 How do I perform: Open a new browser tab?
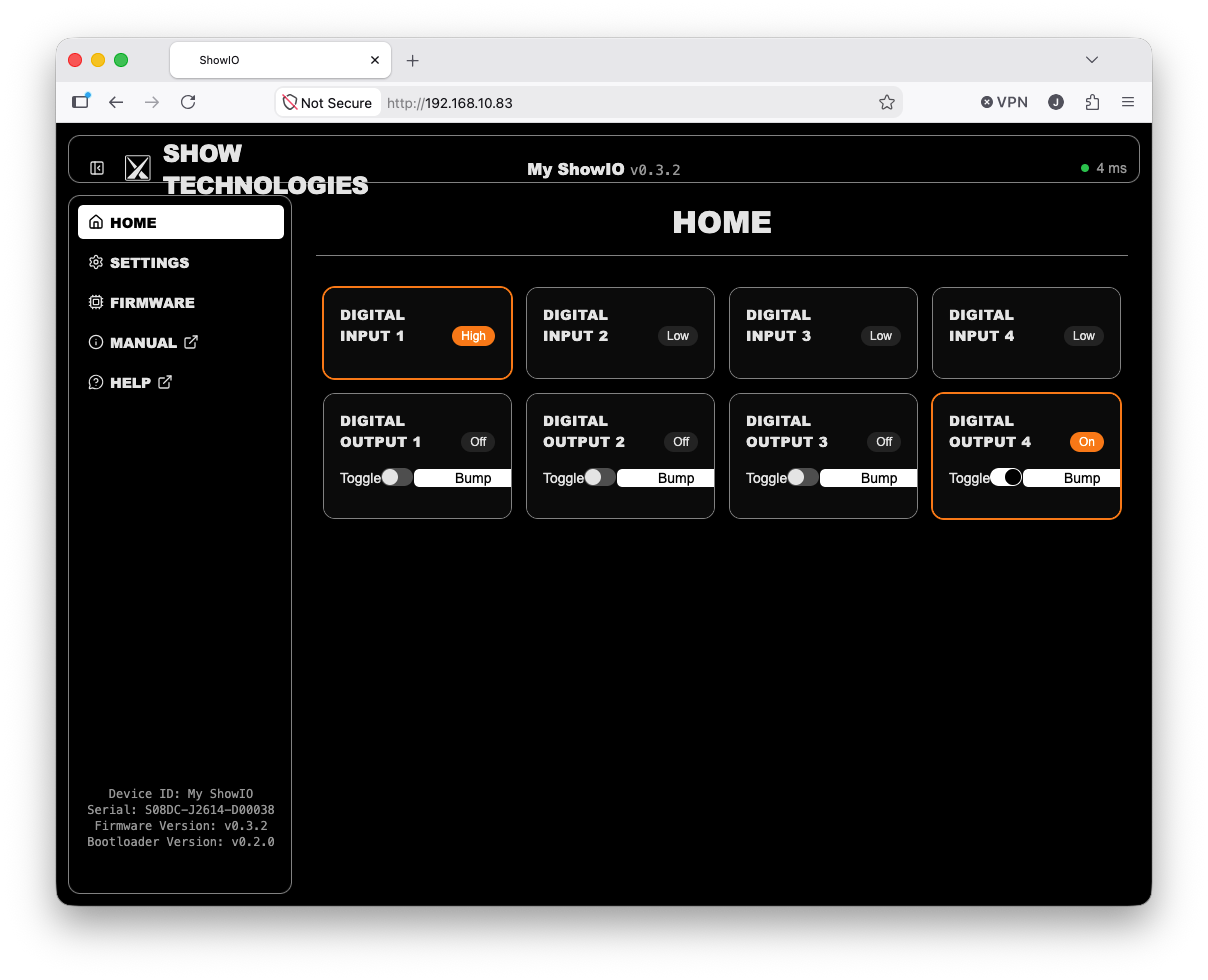(412, 60)
